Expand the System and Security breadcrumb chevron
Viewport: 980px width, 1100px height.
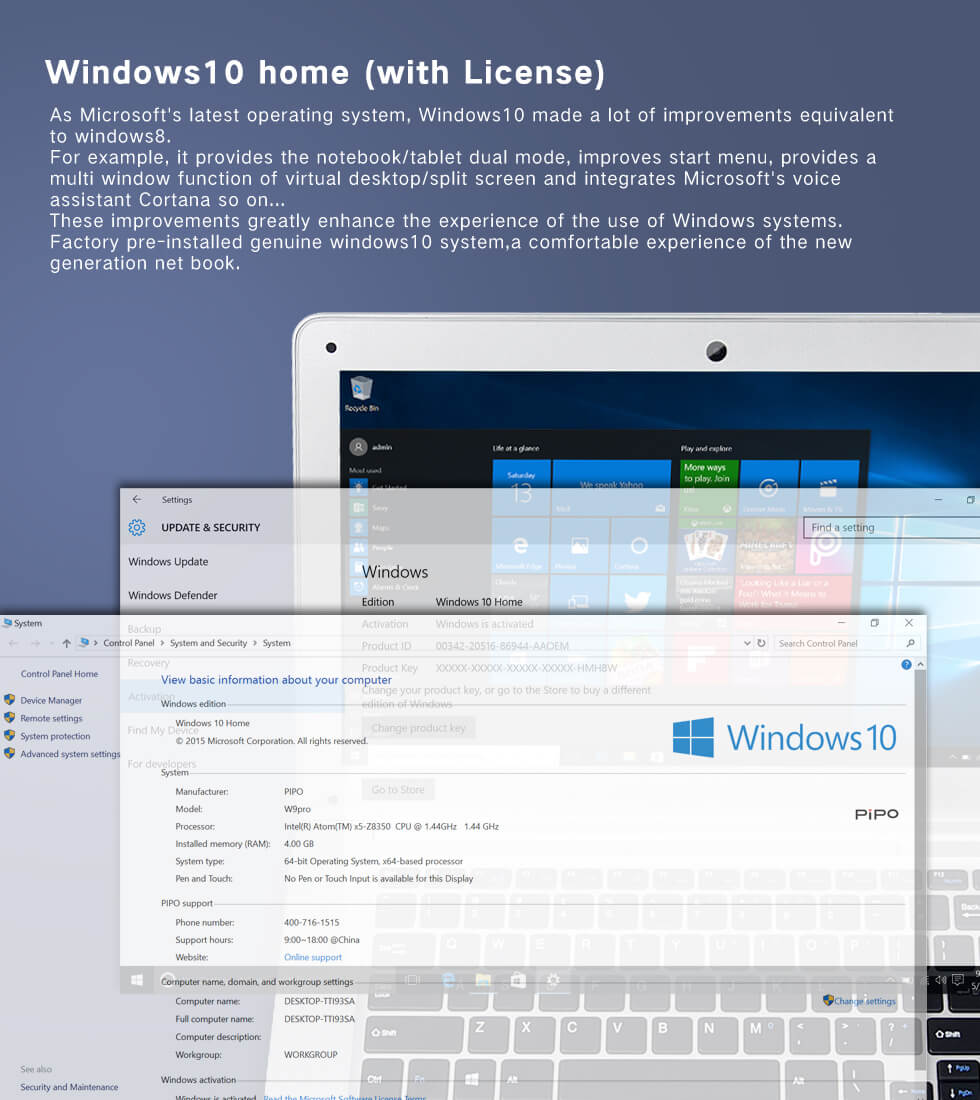pyautogui.click(x=255, y=643)
